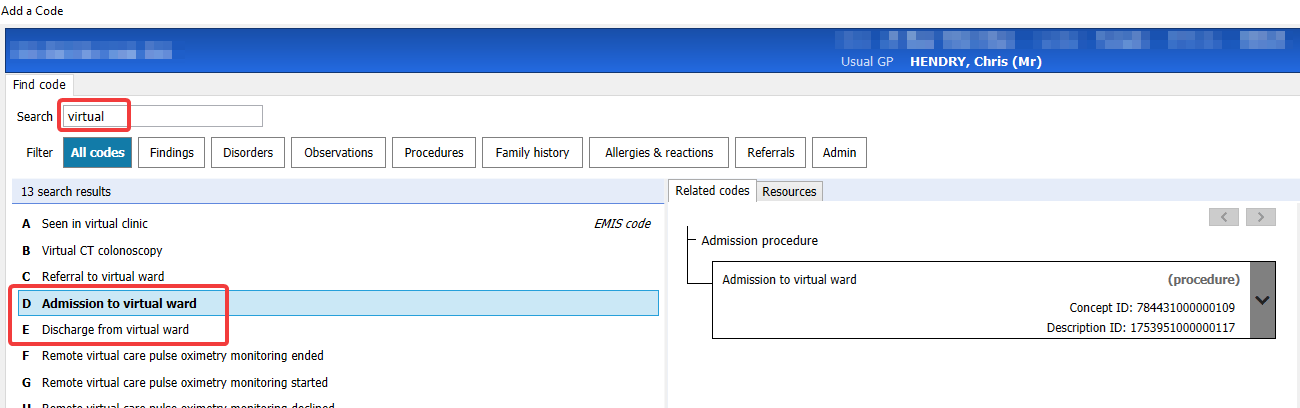This screenshot has height=408, width=1300.
Task: Select result Seen in virtual clinic
Action: point(338,224)
